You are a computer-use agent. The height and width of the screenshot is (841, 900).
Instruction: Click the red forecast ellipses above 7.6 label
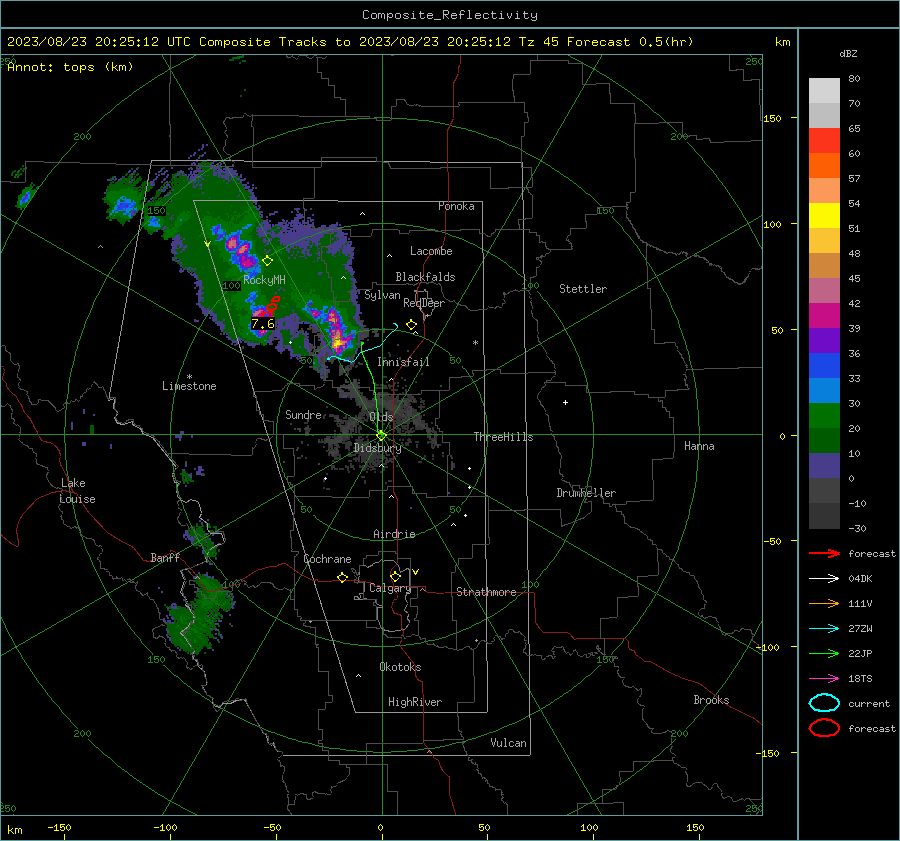tap(273, 304)
